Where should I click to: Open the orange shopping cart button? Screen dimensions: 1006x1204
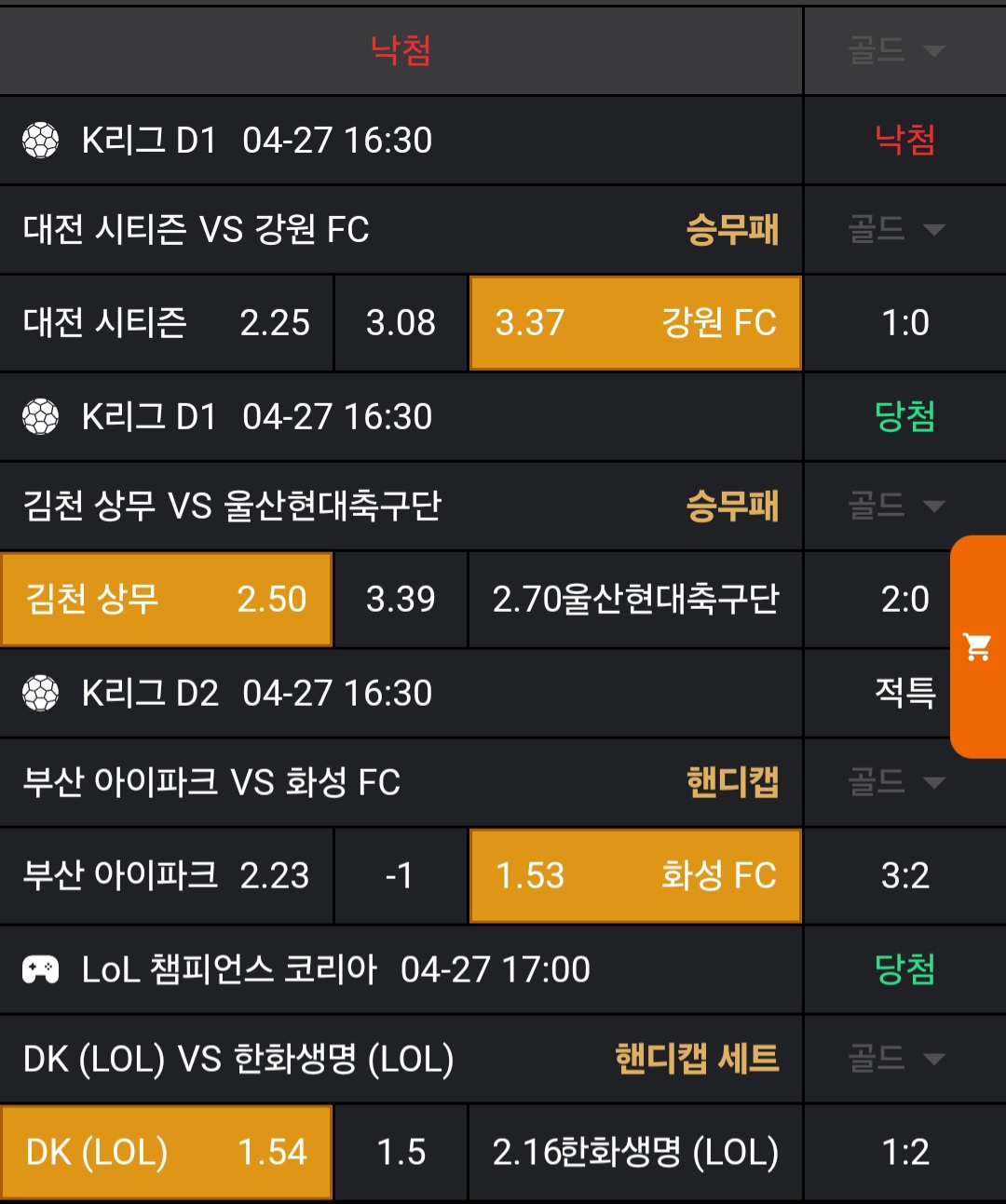coord(977,646)
